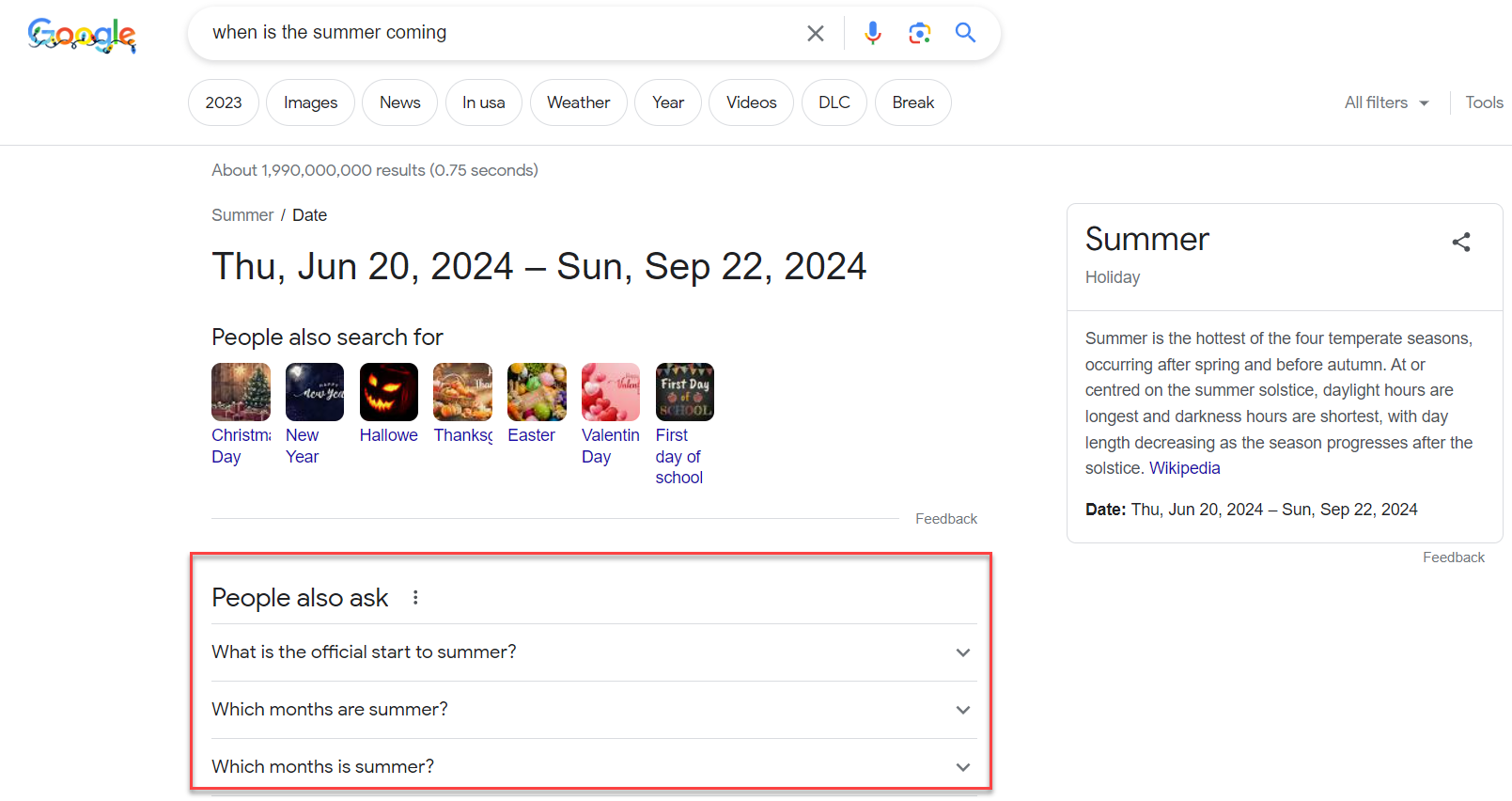Open Thanksgiving thumbnail
1512x801 pixels.
[x=462, y=392]
